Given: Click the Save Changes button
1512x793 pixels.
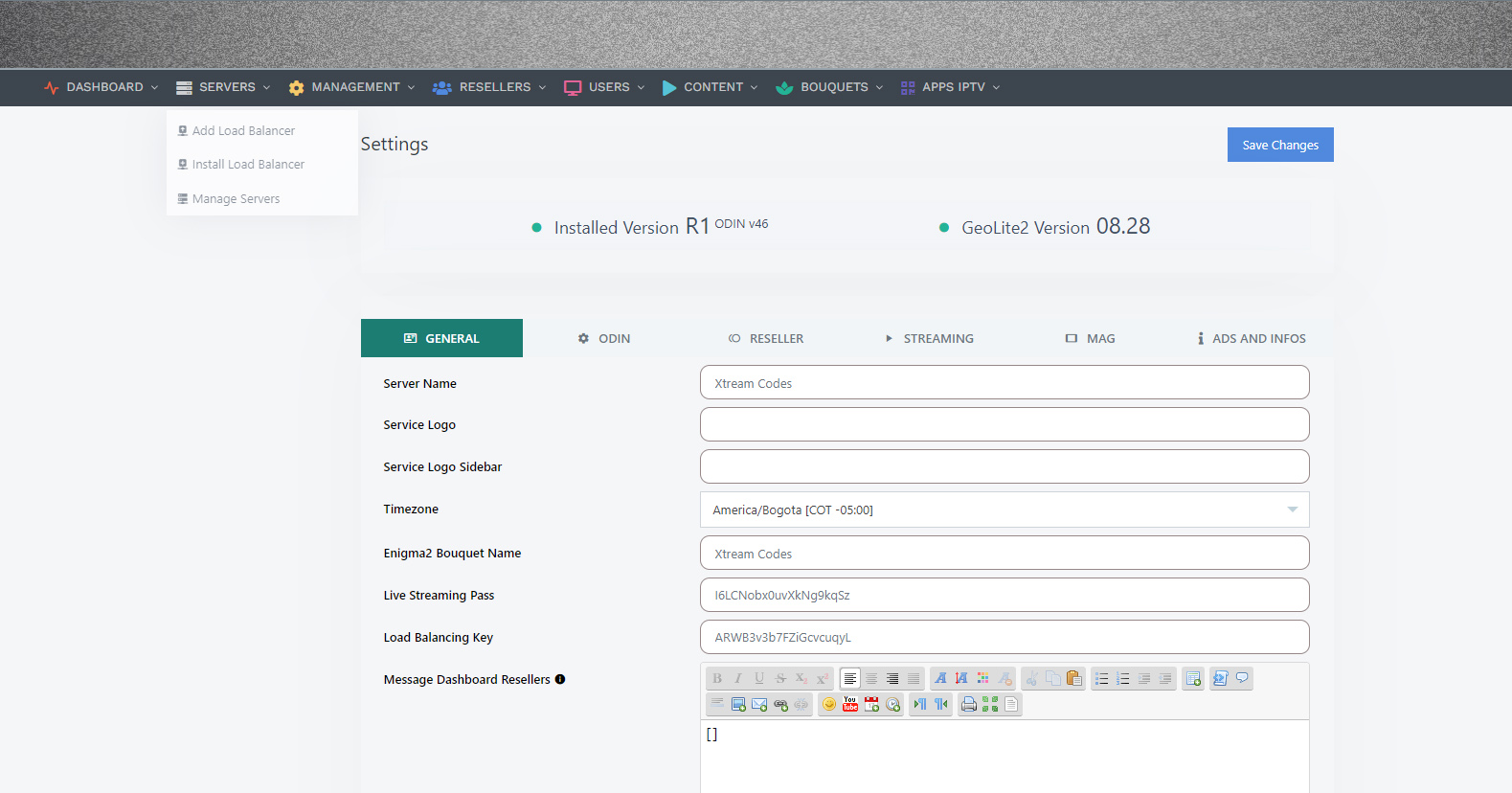Looking at the screenshot, I should coord(1280,145).
